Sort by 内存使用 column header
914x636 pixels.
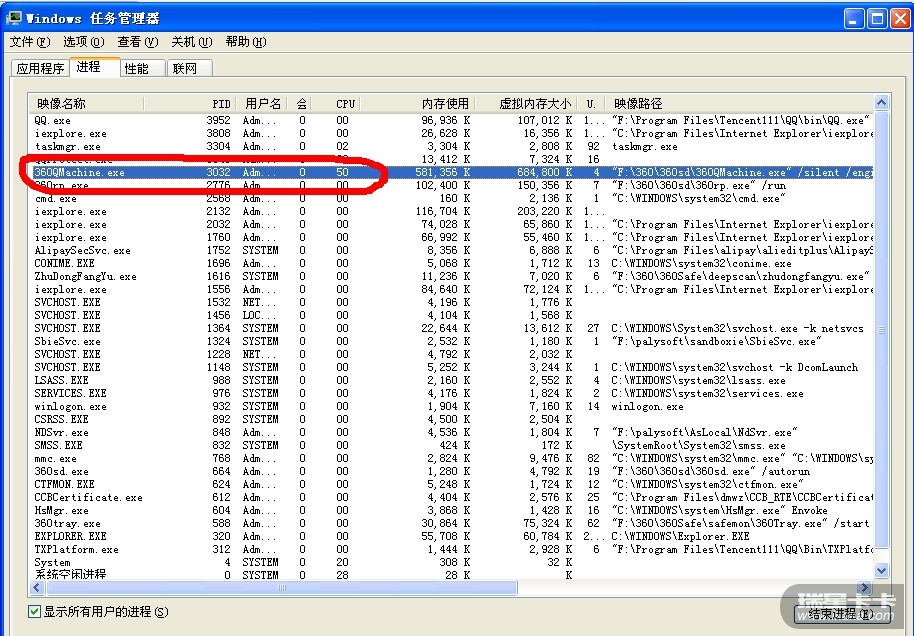click(418, 104)
